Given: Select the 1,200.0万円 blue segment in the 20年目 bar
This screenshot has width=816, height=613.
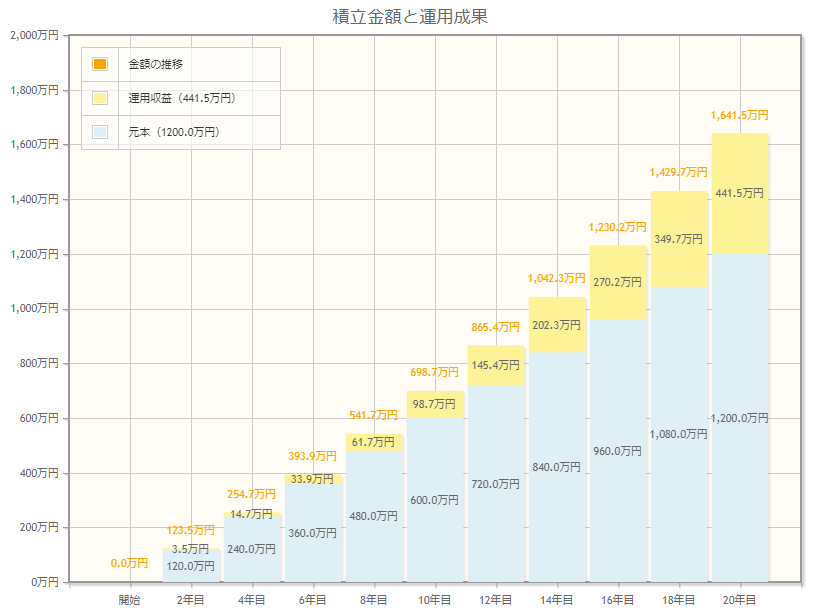Looking at the screenshot, I should coord(740,417).
